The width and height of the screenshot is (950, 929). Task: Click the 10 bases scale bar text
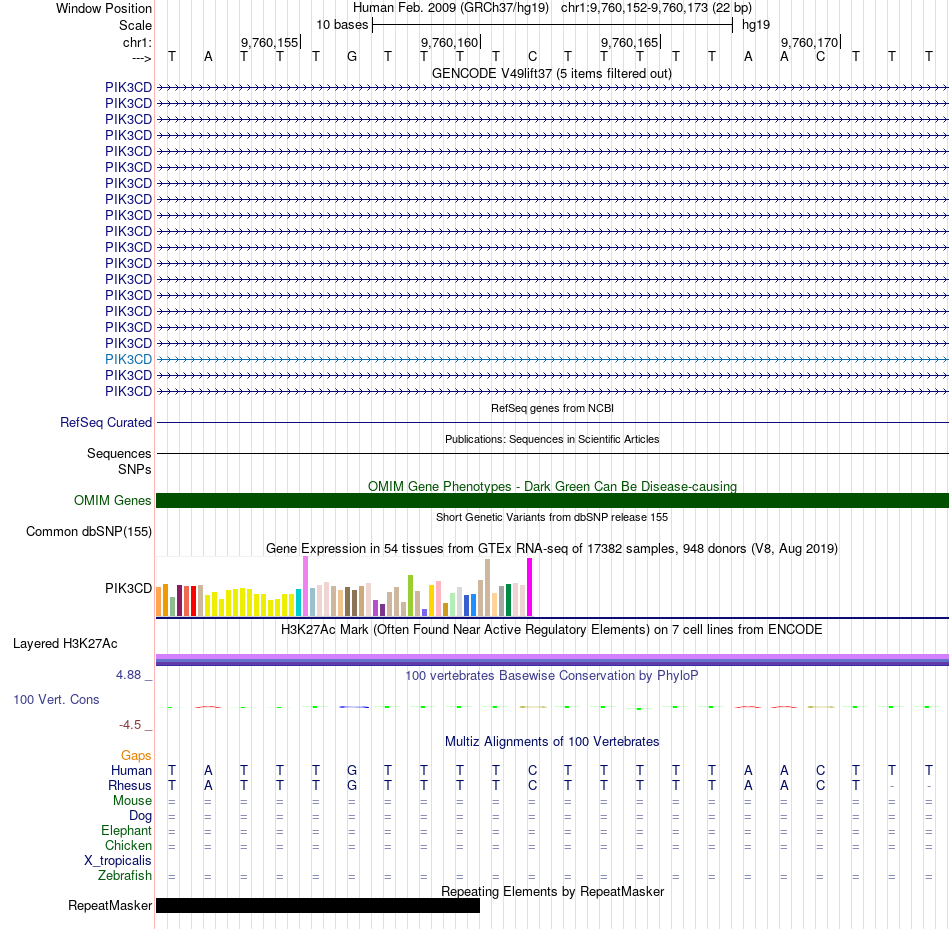tap(342, 25)
